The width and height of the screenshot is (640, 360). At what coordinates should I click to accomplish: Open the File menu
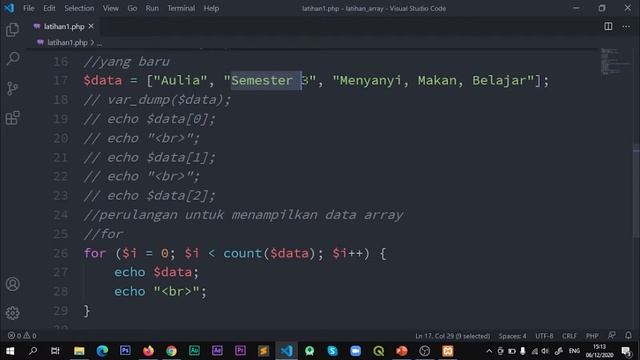coord(29,8)
